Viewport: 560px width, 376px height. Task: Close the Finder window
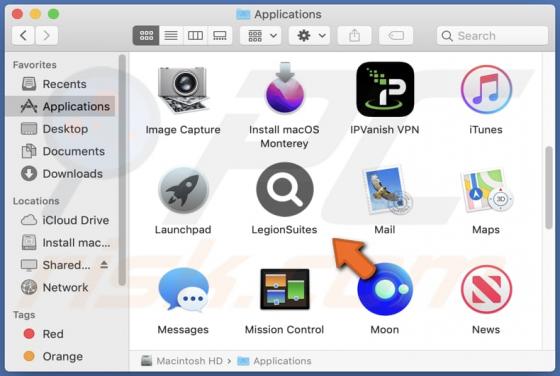17,14
